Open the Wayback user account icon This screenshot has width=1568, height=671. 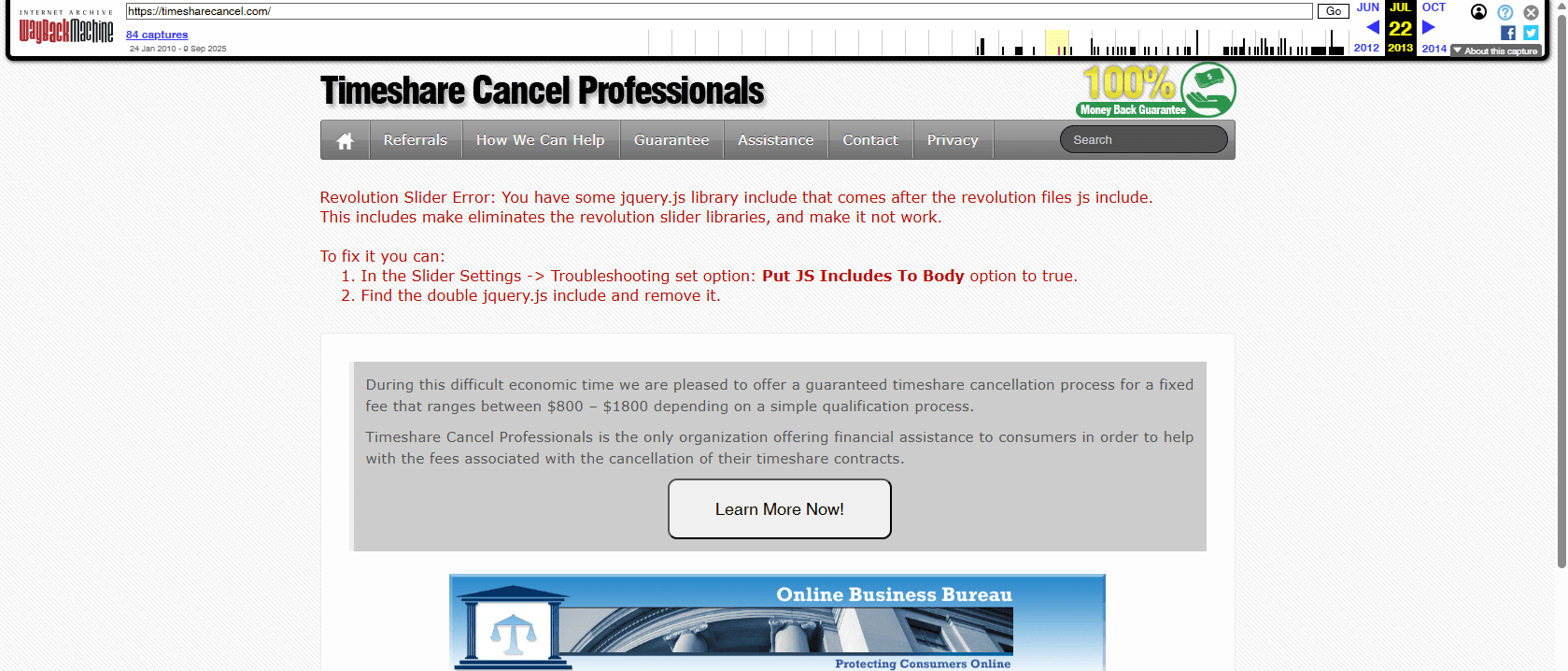1478,12
